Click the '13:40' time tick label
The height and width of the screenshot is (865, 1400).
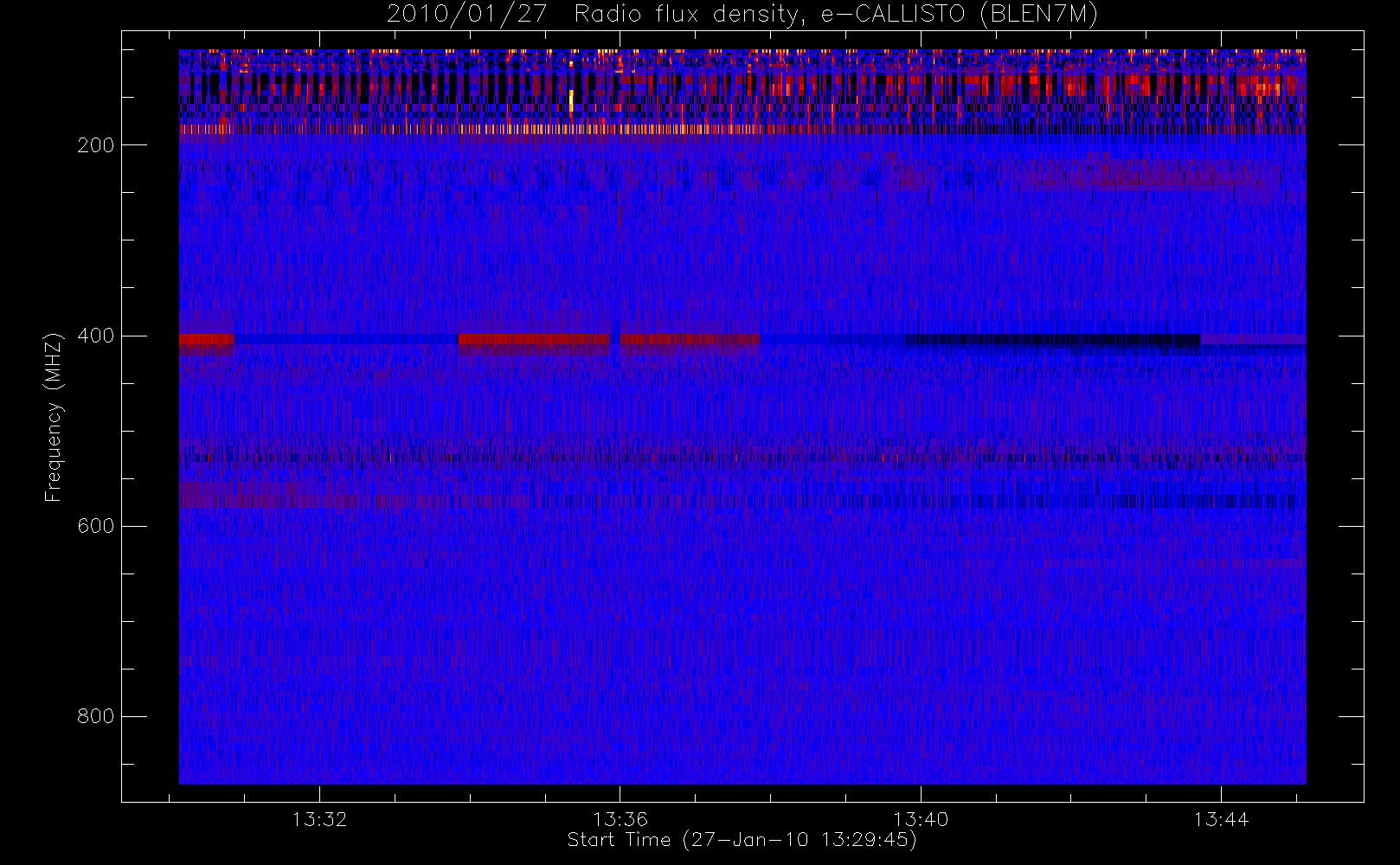coord(921,819)
